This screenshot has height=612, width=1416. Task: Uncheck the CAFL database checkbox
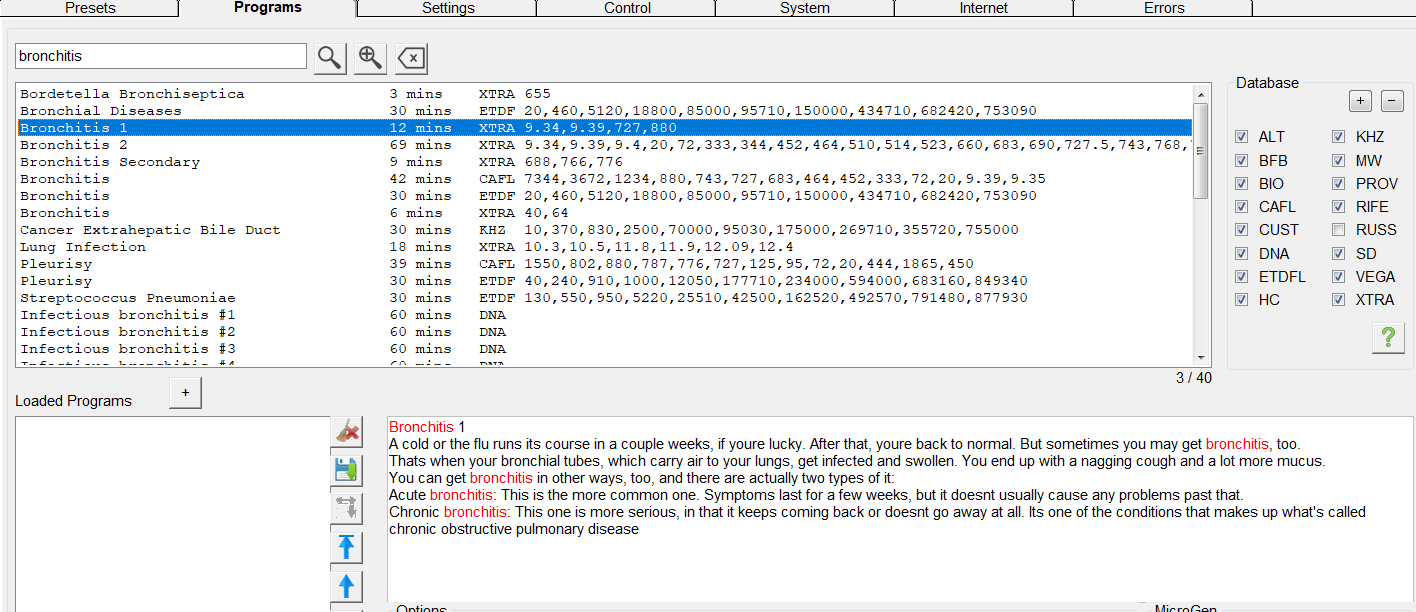[1241, 207]
